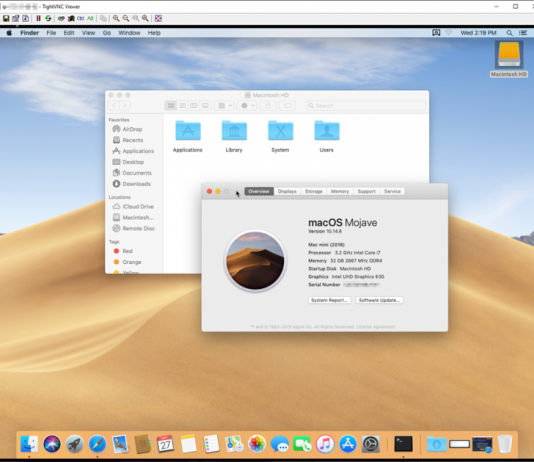Launch Maps from the Dock
This screenshot has width=534, height=462.
point(234,444)
